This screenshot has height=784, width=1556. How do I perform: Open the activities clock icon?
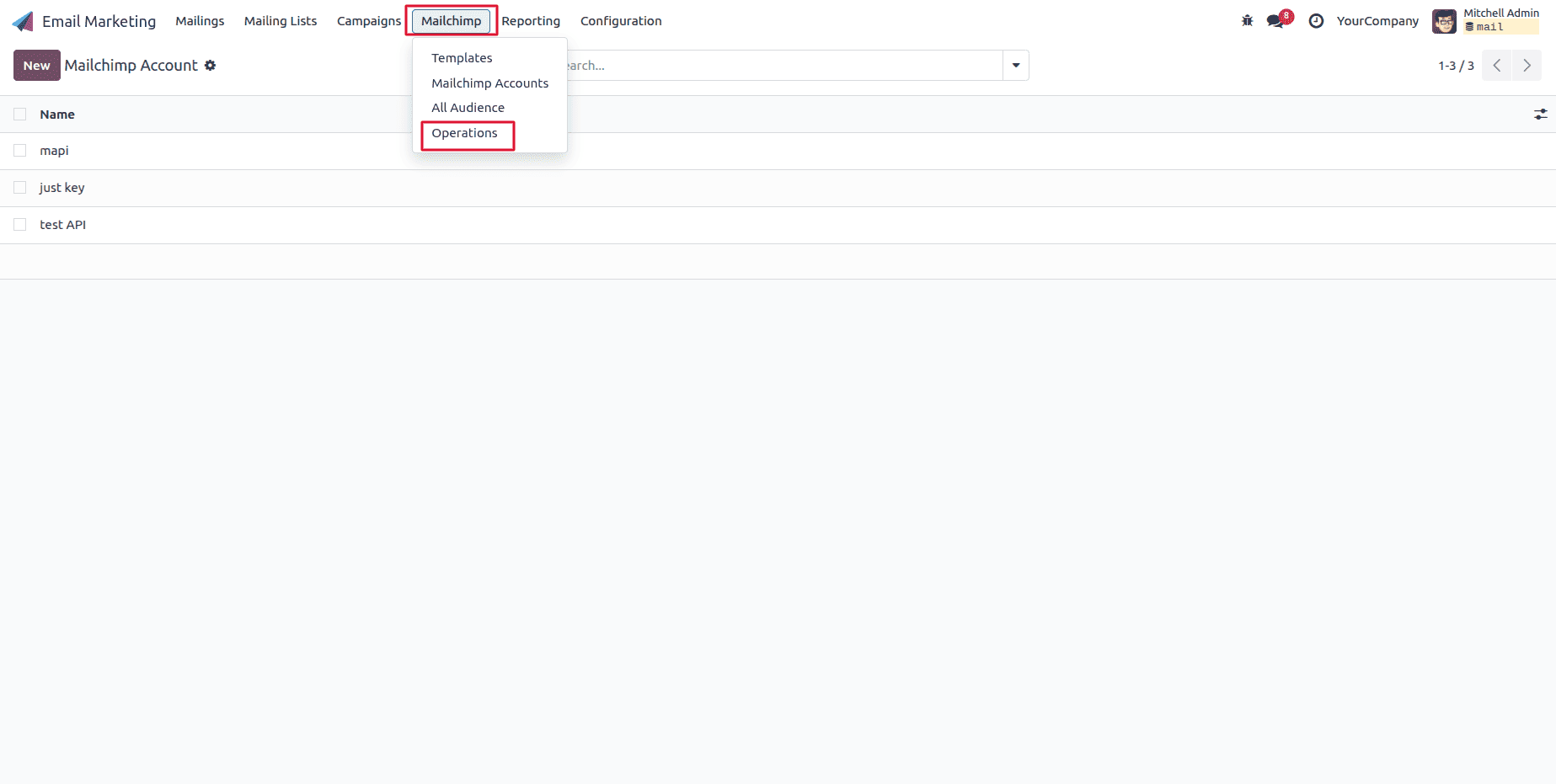1316,21
